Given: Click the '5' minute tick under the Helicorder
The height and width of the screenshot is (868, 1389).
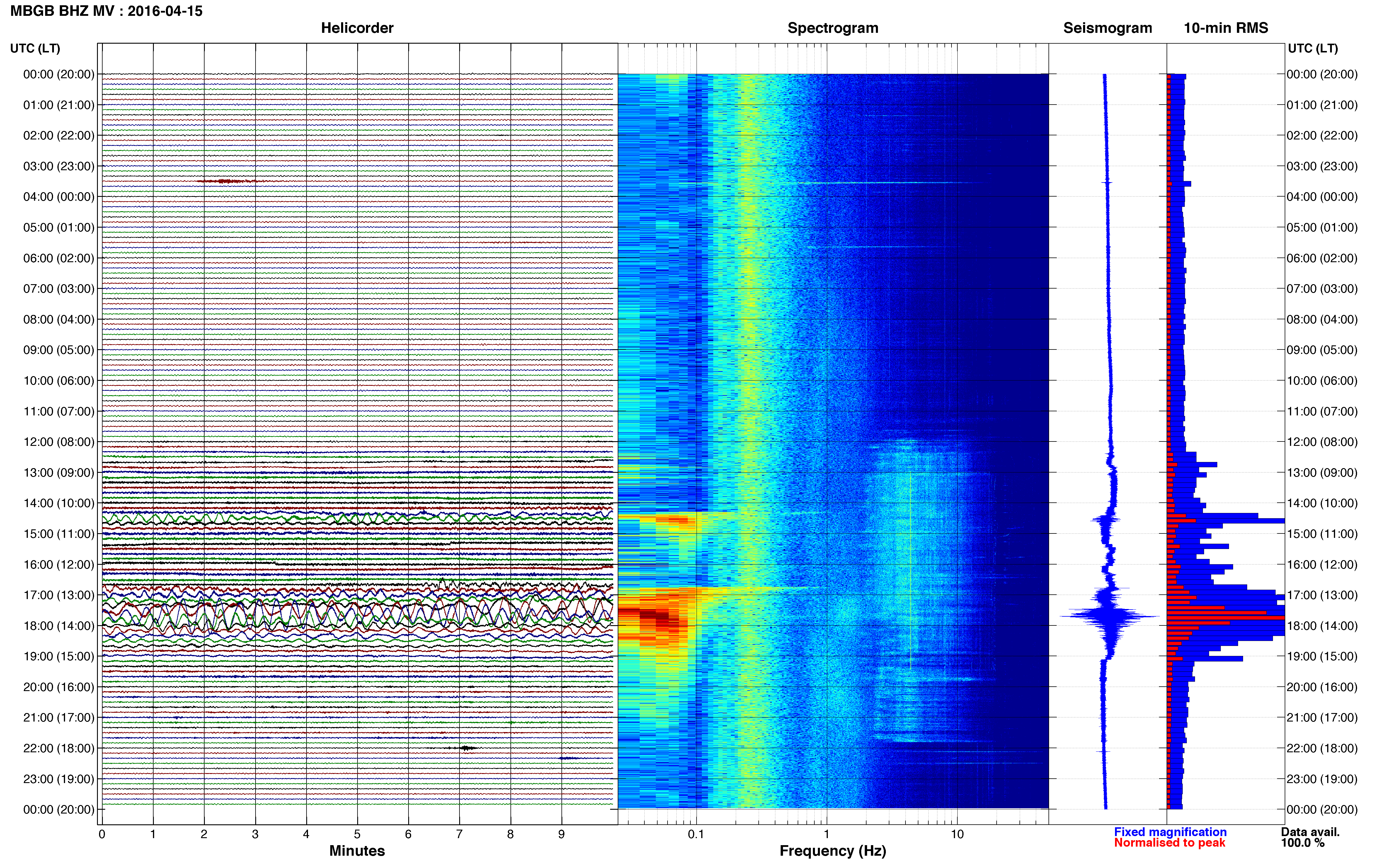Looking at the screenshot, I should point(357,834).
